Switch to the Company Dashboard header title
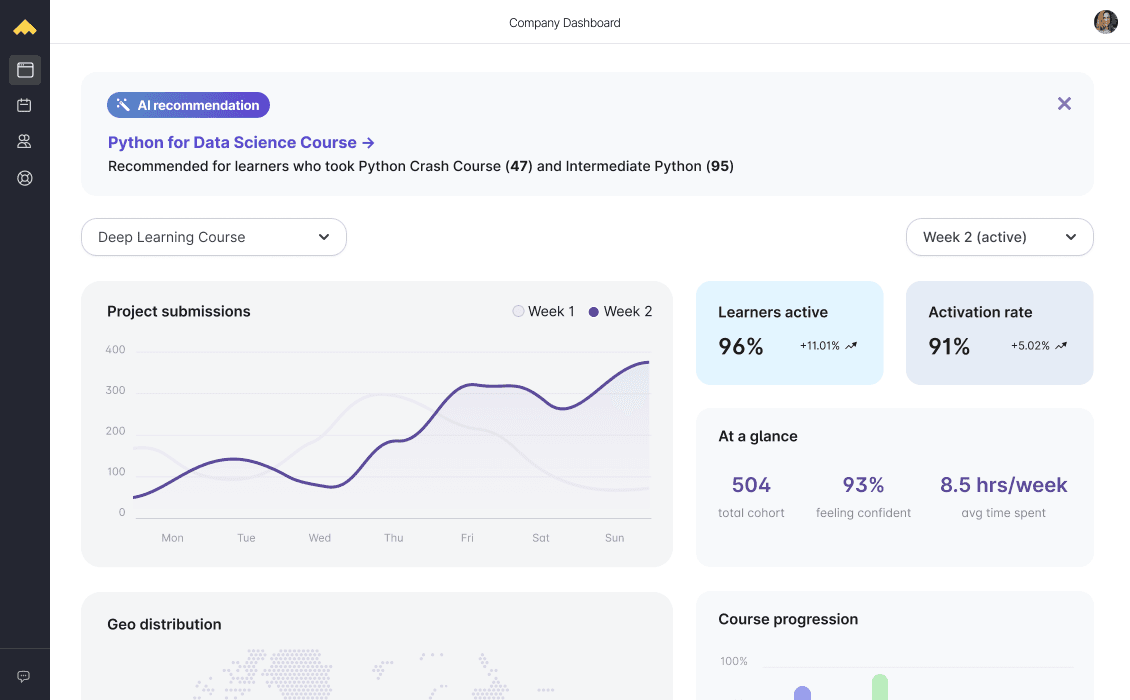 tap(564, 22)
